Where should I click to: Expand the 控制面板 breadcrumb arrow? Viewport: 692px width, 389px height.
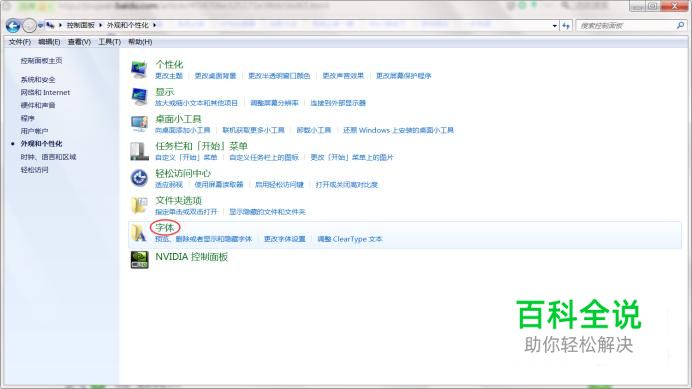tap(101, 25)
